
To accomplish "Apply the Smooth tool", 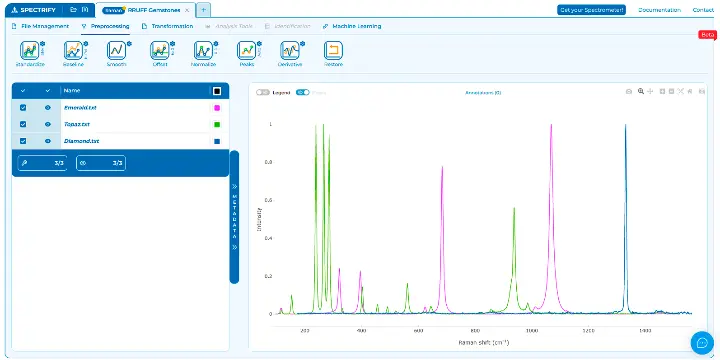I will coord(116,51).
